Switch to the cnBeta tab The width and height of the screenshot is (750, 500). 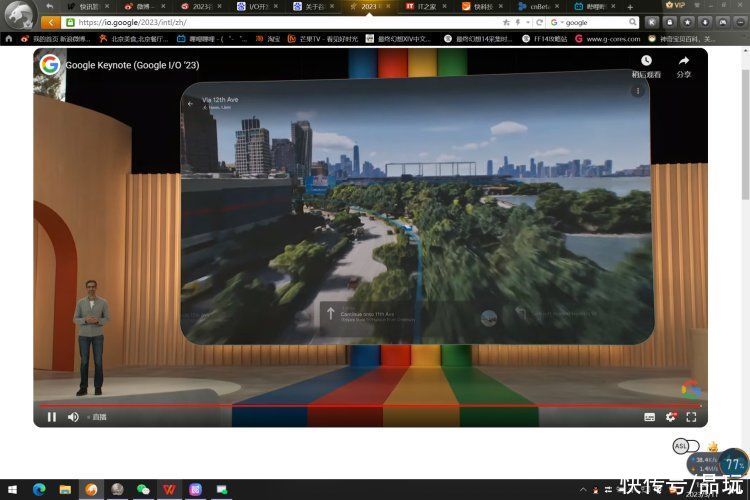pos(539,7)
